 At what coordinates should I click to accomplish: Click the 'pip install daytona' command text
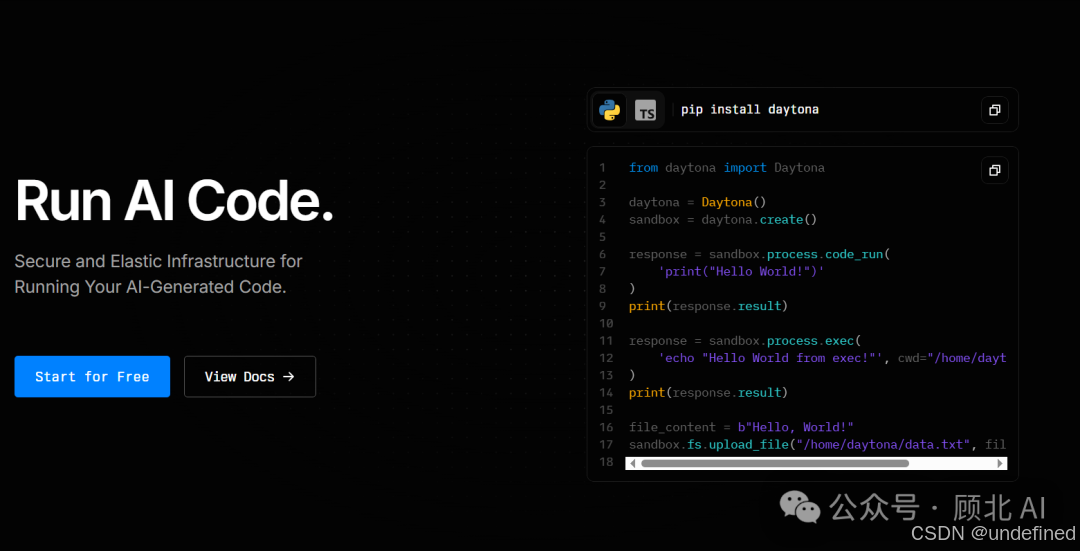[x=749, y=110]
